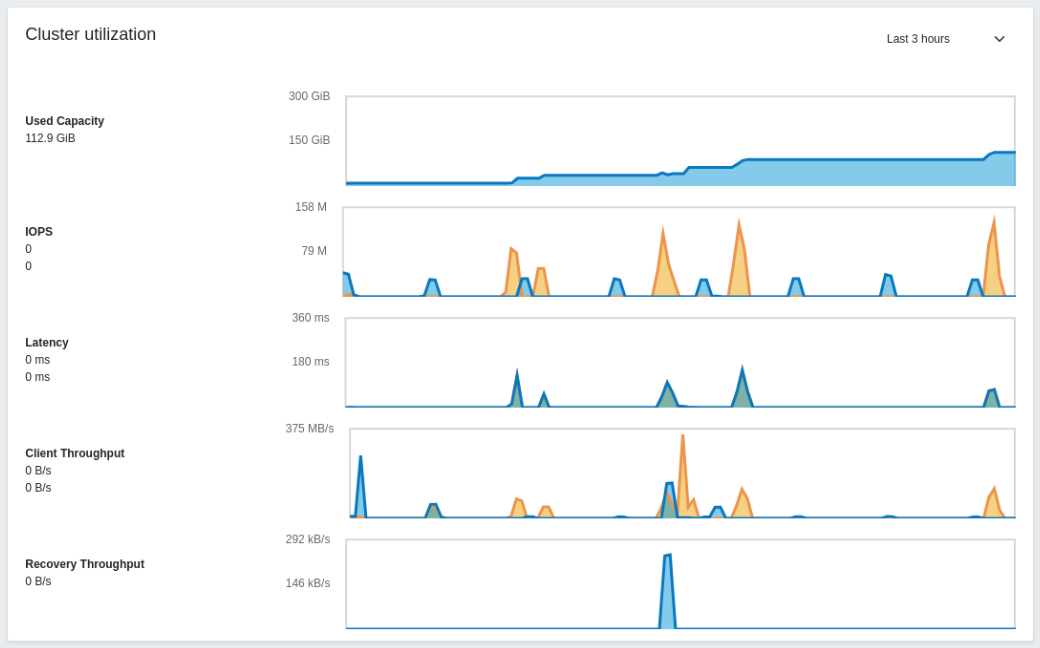Select the Last 3 hours time filter
The height and width of the screenshot is (648, 1040).
(x=917, y=39)
